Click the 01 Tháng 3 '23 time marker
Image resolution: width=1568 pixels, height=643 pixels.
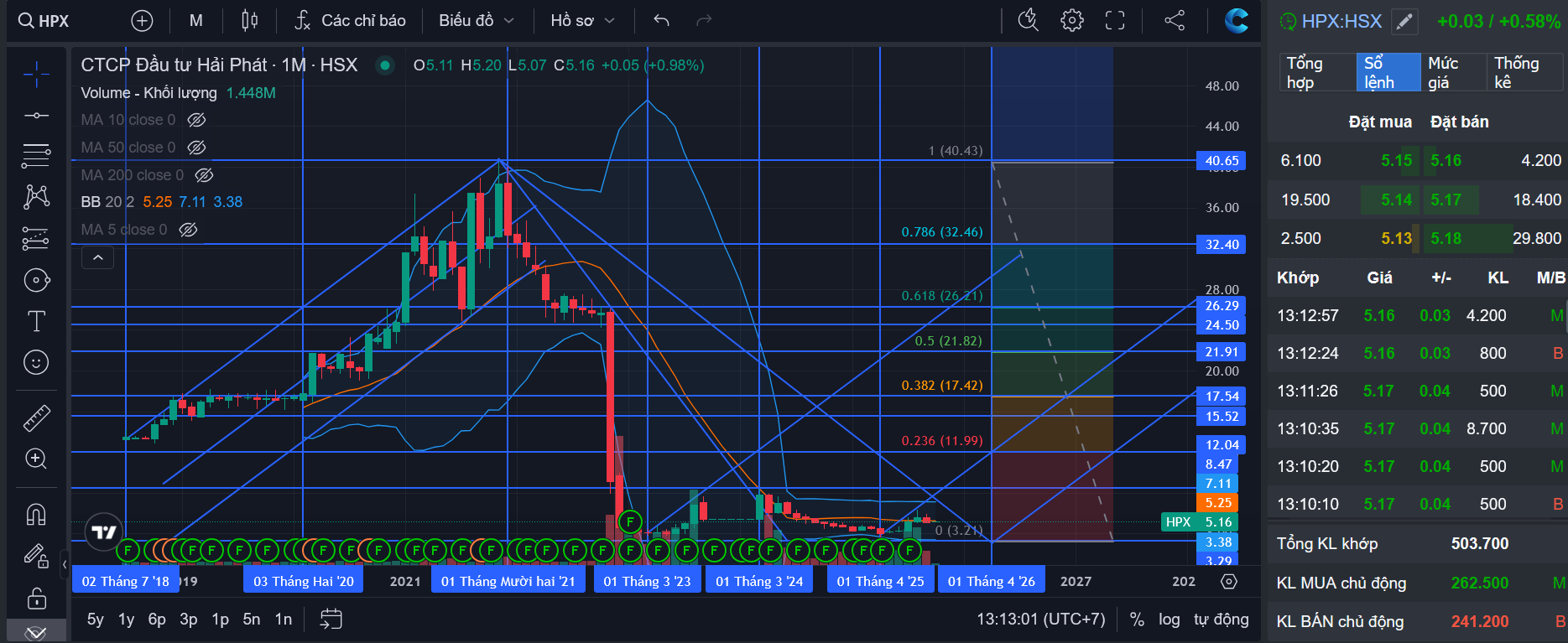click(x=647, y=581)
